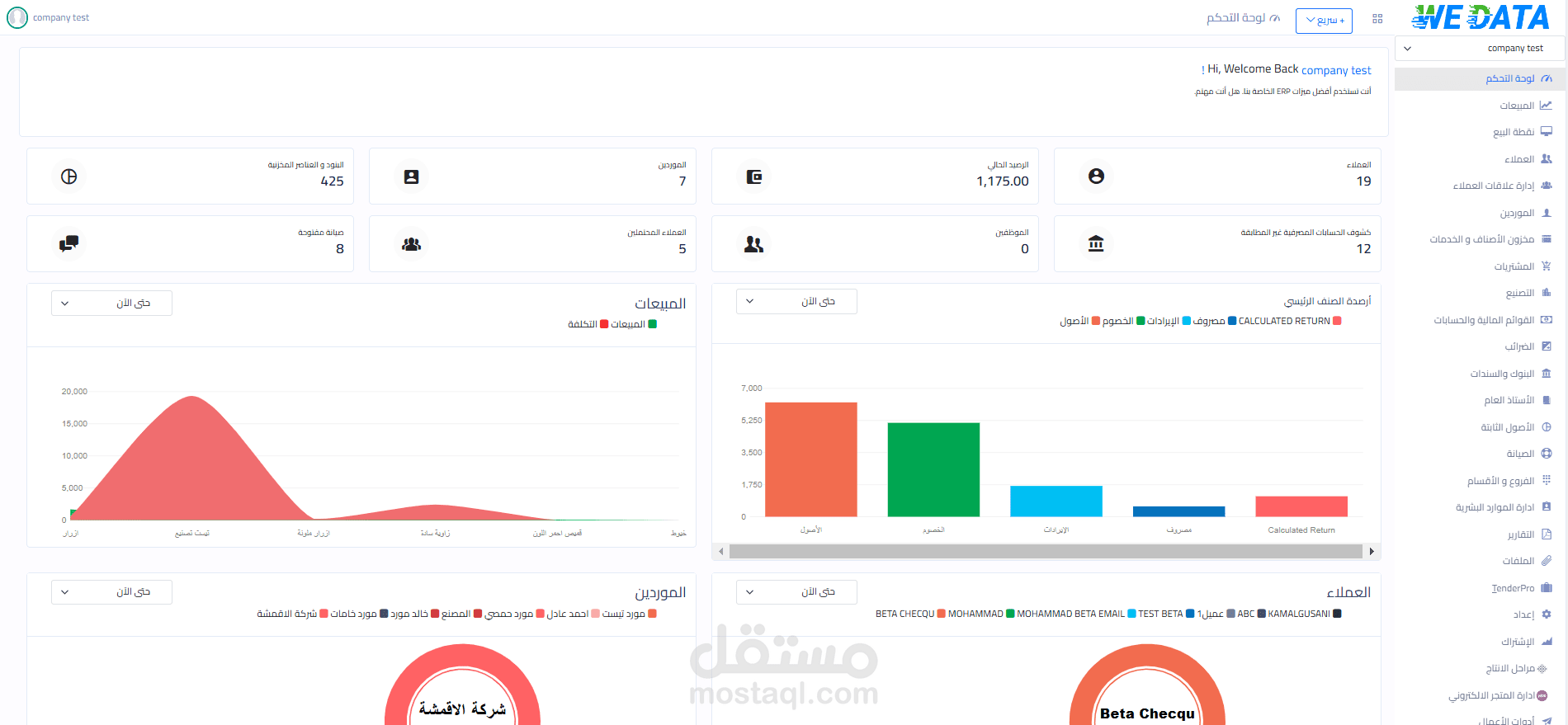Toggle مورد تيست suppliers legend entry

click(629, 614)
